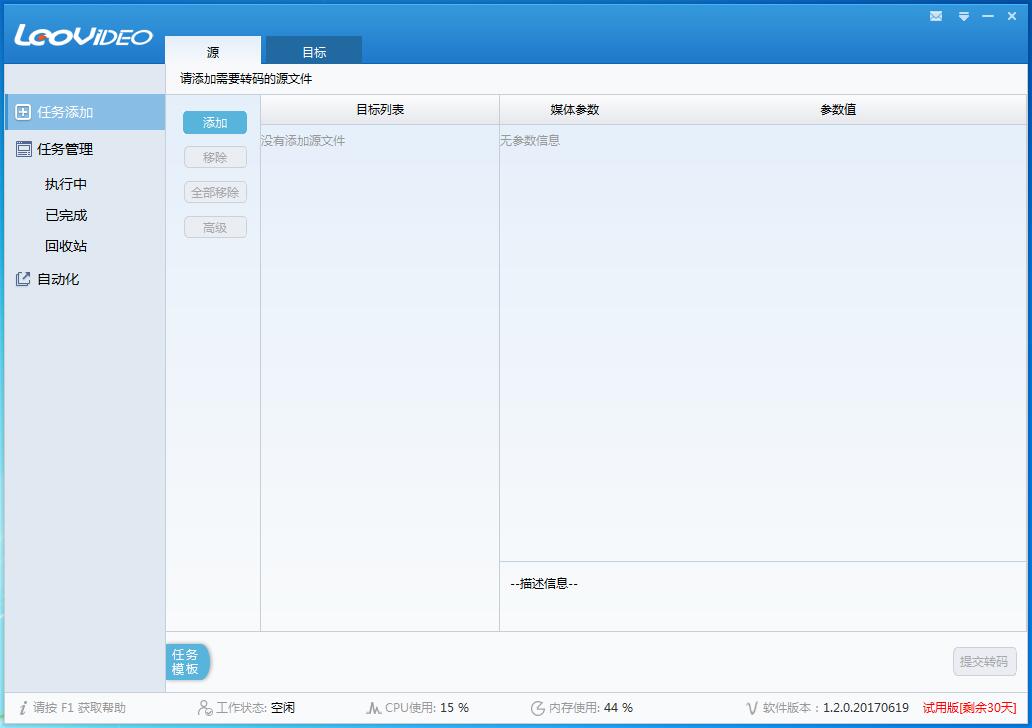Select the 源 tab
This screenshot has height=728, width=1032.
[213, 52]
